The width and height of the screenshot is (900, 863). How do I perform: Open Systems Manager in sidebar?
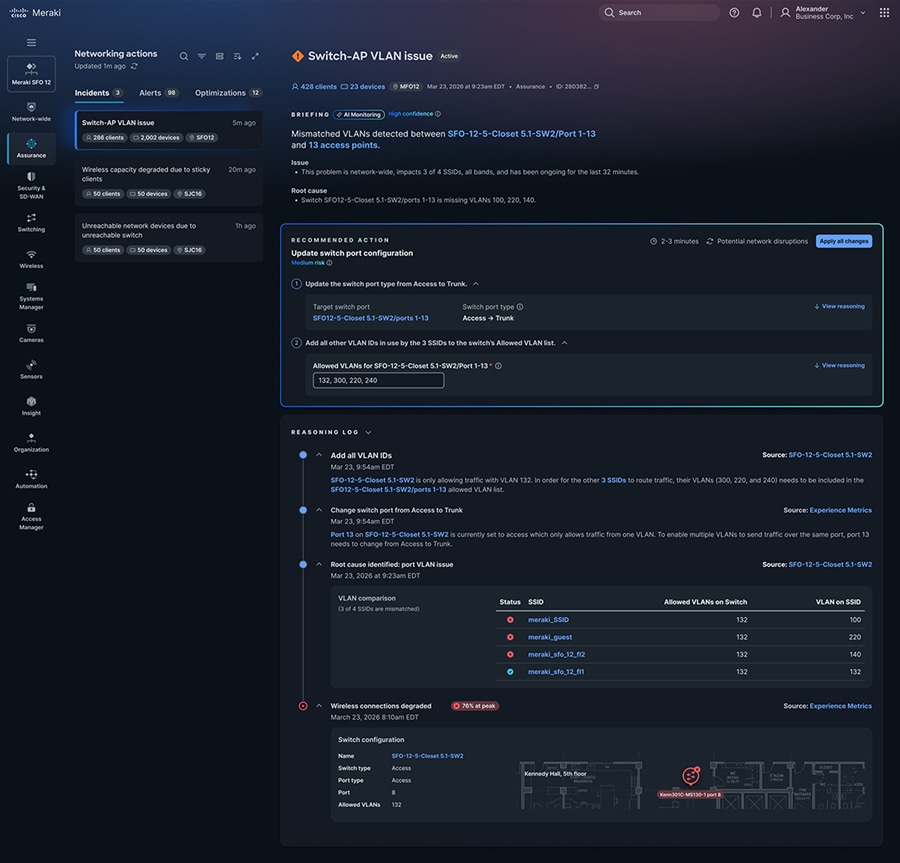pos(31,296)
